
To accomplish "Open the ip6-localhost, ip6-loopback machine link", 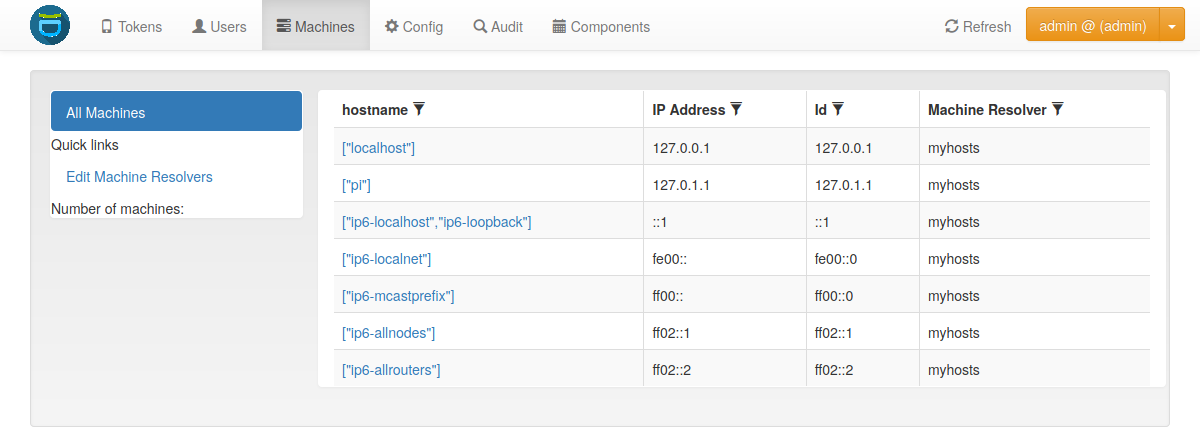I will point(437,222).
